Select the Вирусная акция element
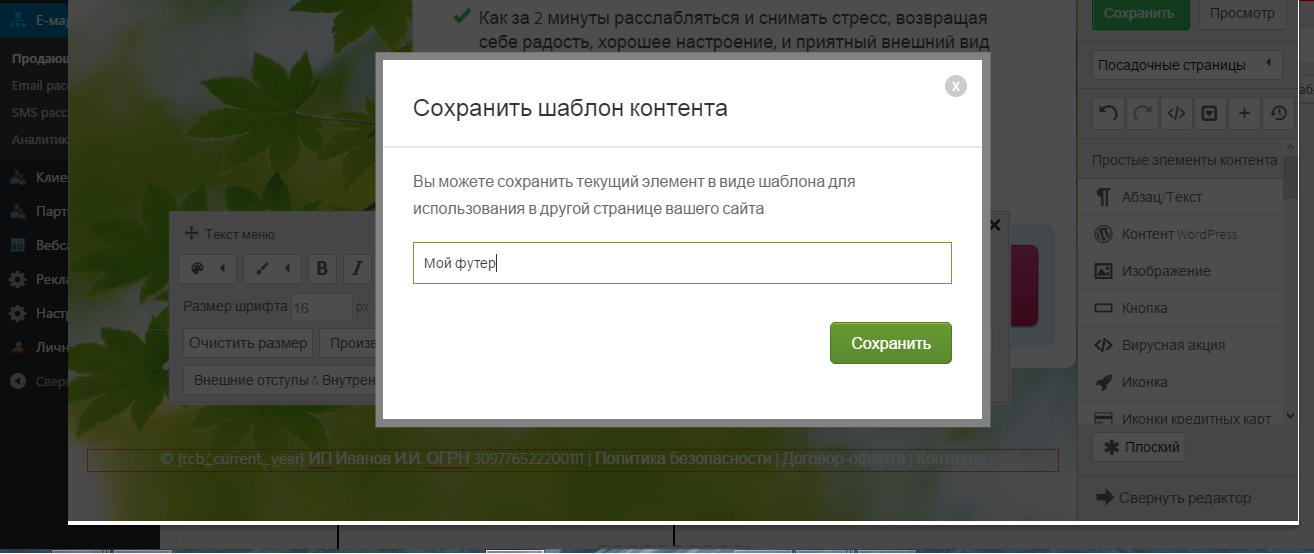The image size is (1314, 554). pyautogui.click(x=1180, y=345)
